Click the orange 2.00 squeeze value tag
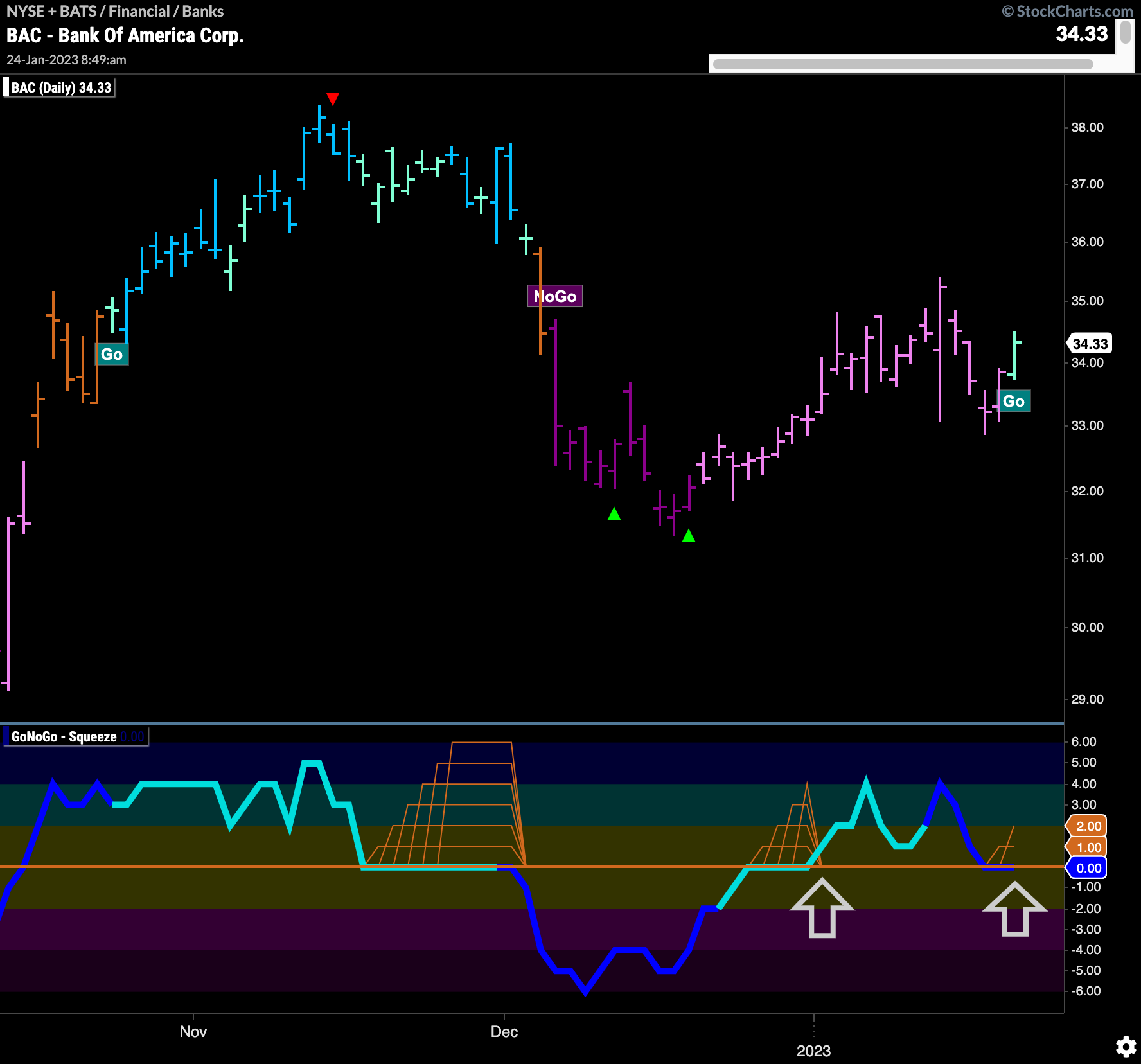 point(1088,826)
